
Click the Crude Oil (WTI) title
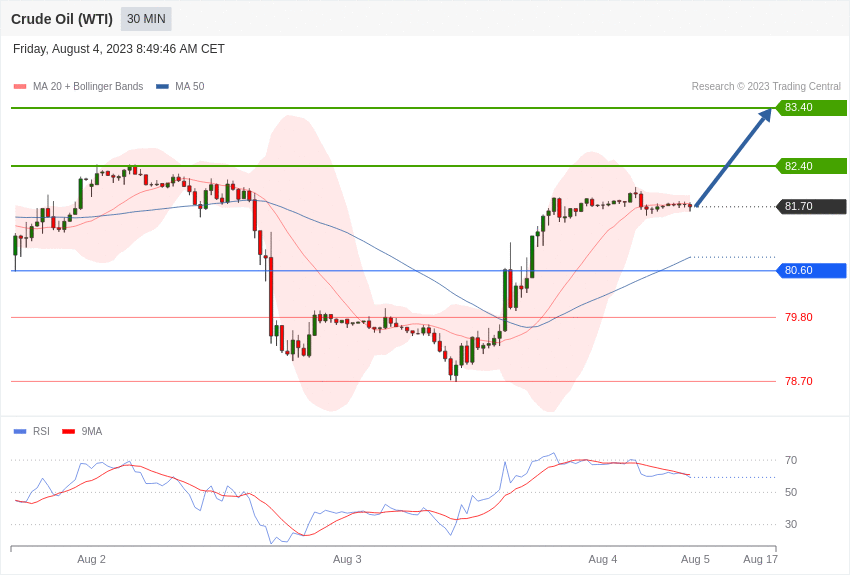pos(62,19)
